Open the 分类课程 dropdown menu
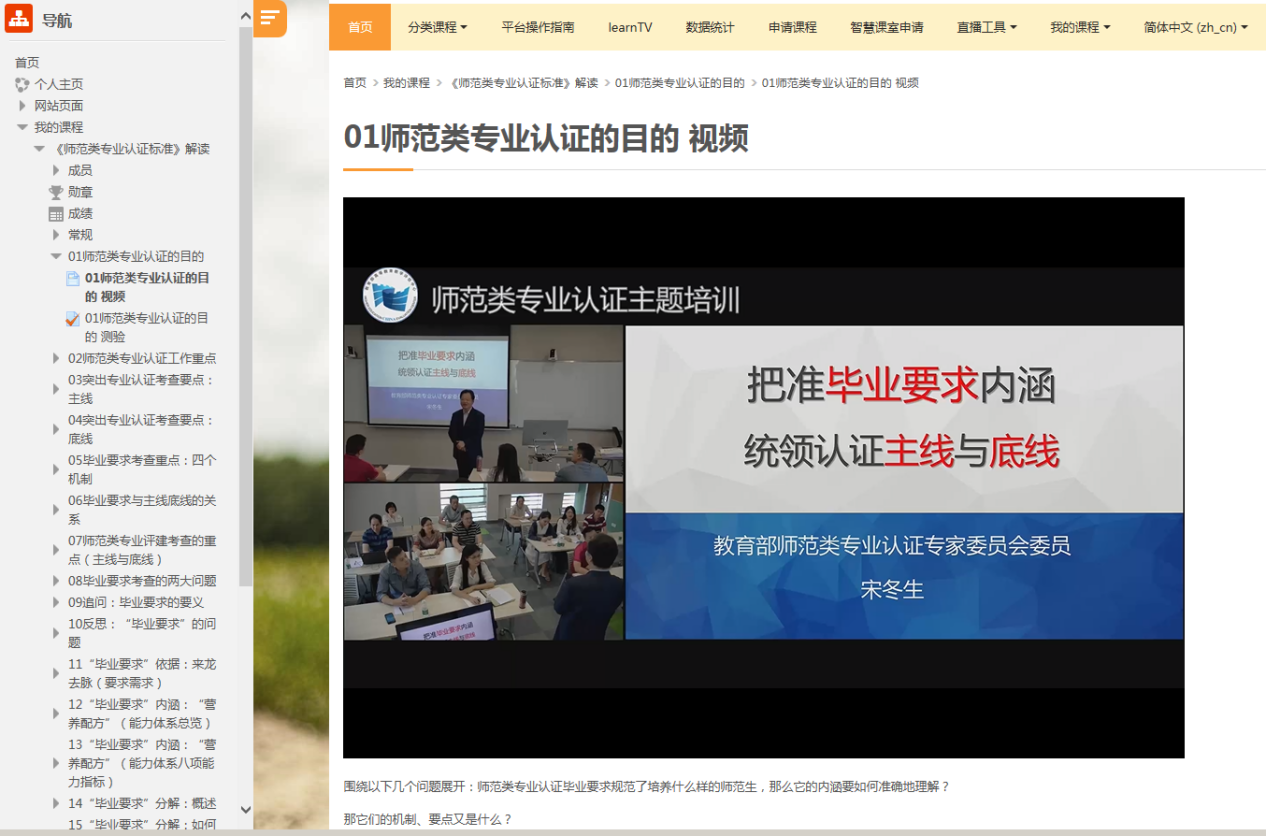The image size is (1266, 836). tap(437, 27)
